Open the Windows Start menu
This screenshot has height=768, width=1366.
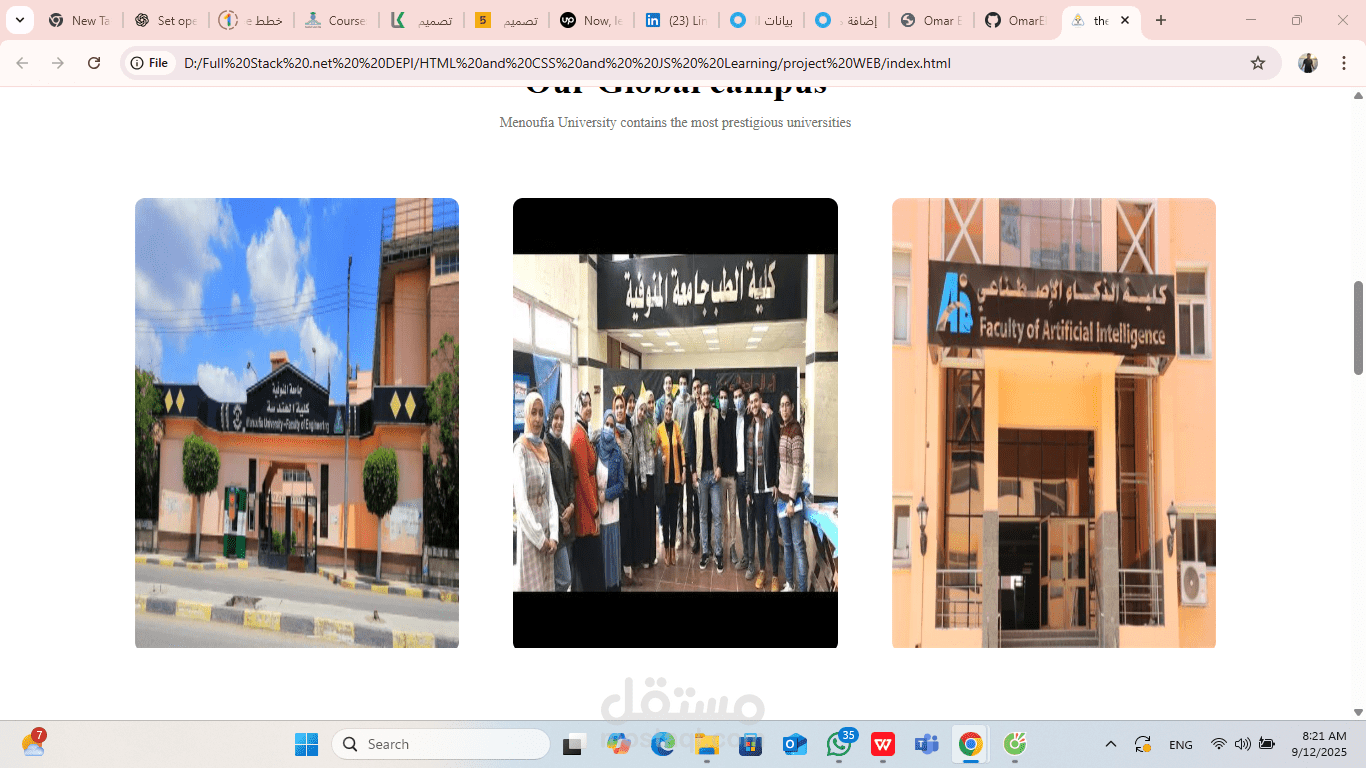click(306, 744)
